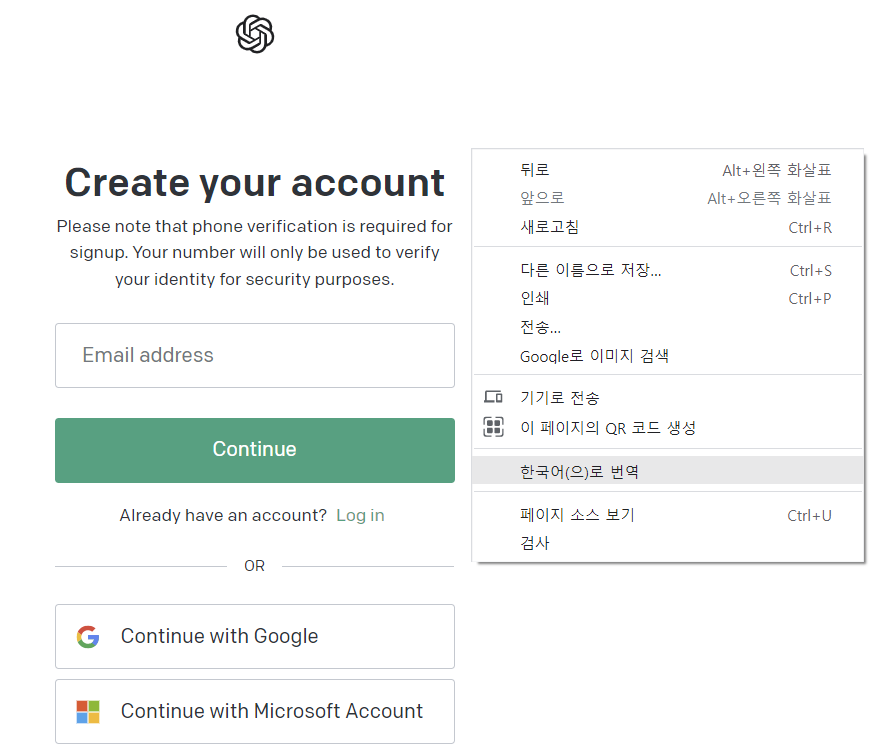Select Continue with Microsoft Account
Image resolution: width=881 pixels, height=754 pixels.
pyautogui.click(x=254, y=711)
